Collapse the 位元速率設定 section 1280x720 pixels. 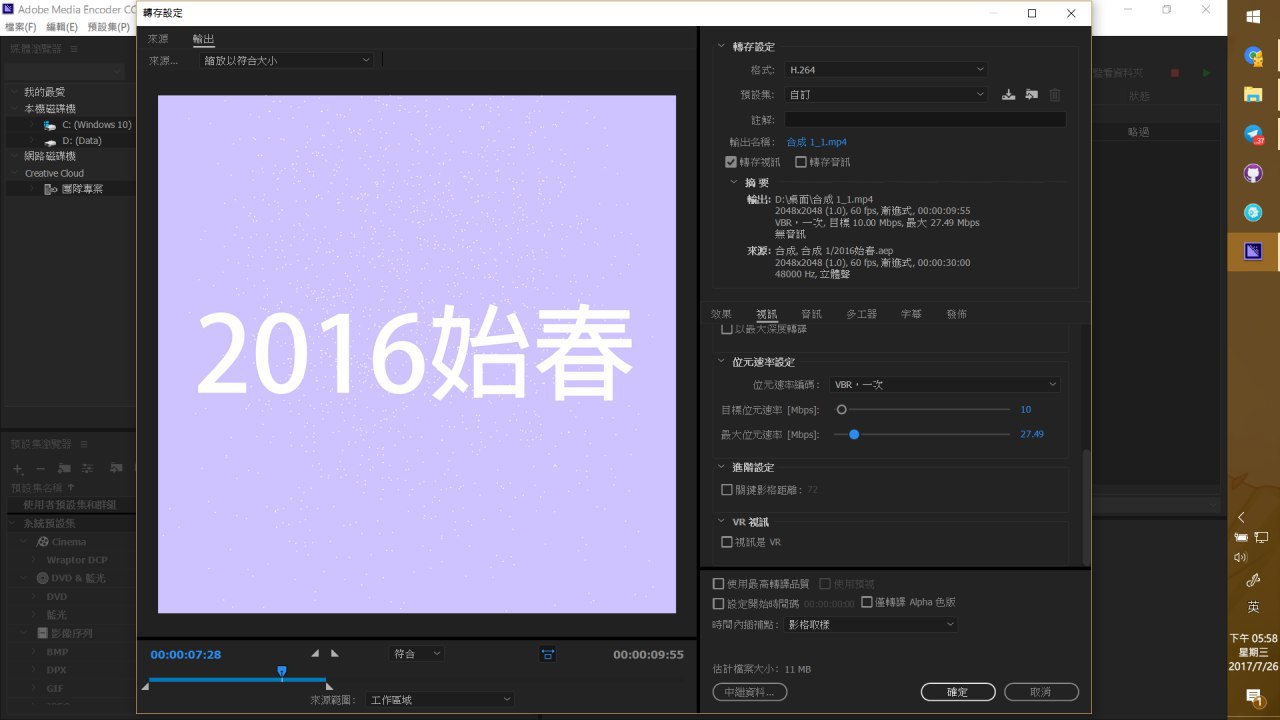[721, 362]
